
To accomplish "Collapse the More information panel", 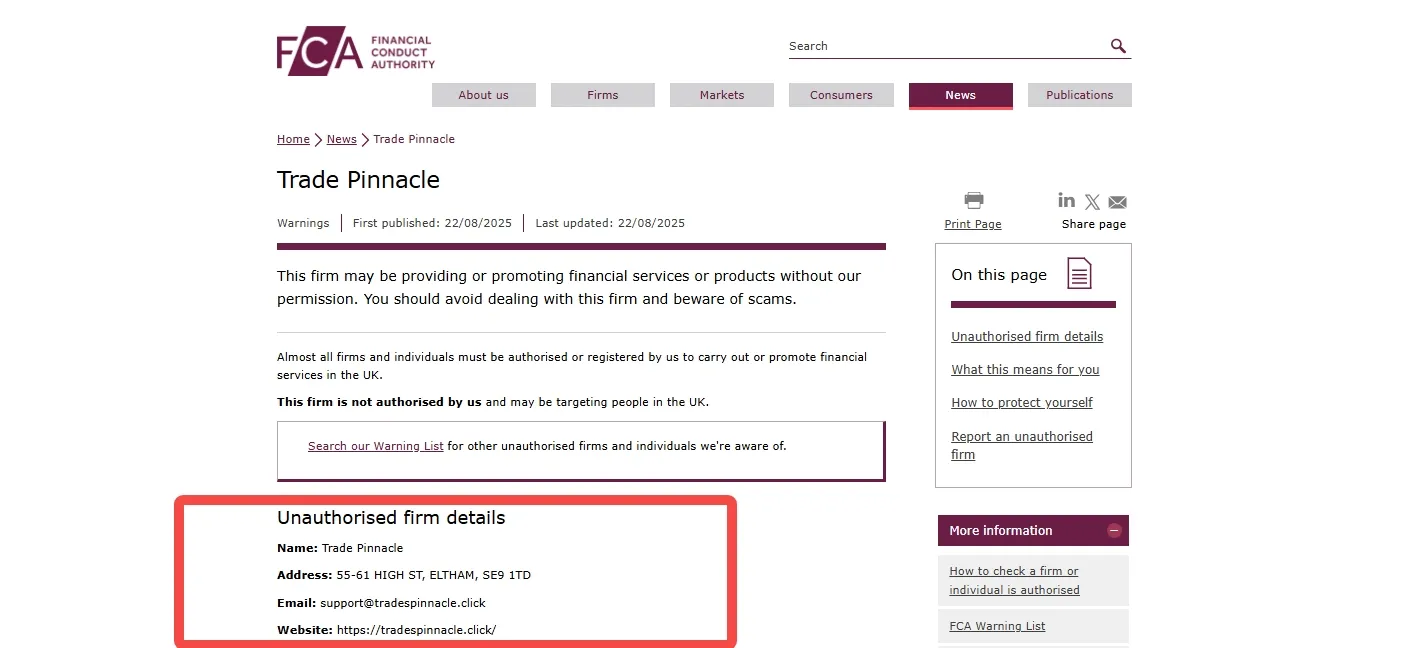I will coord(1114,531).
